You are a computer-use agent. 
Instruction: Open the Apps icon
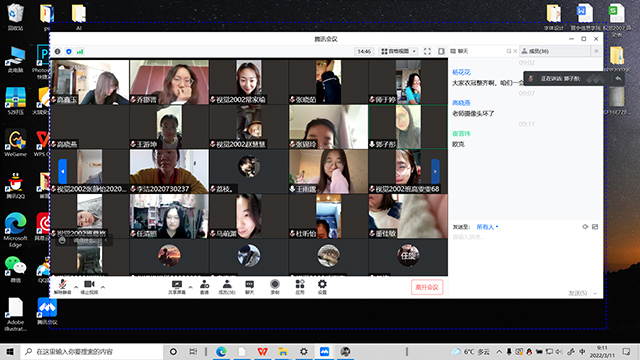click(300, 287)
